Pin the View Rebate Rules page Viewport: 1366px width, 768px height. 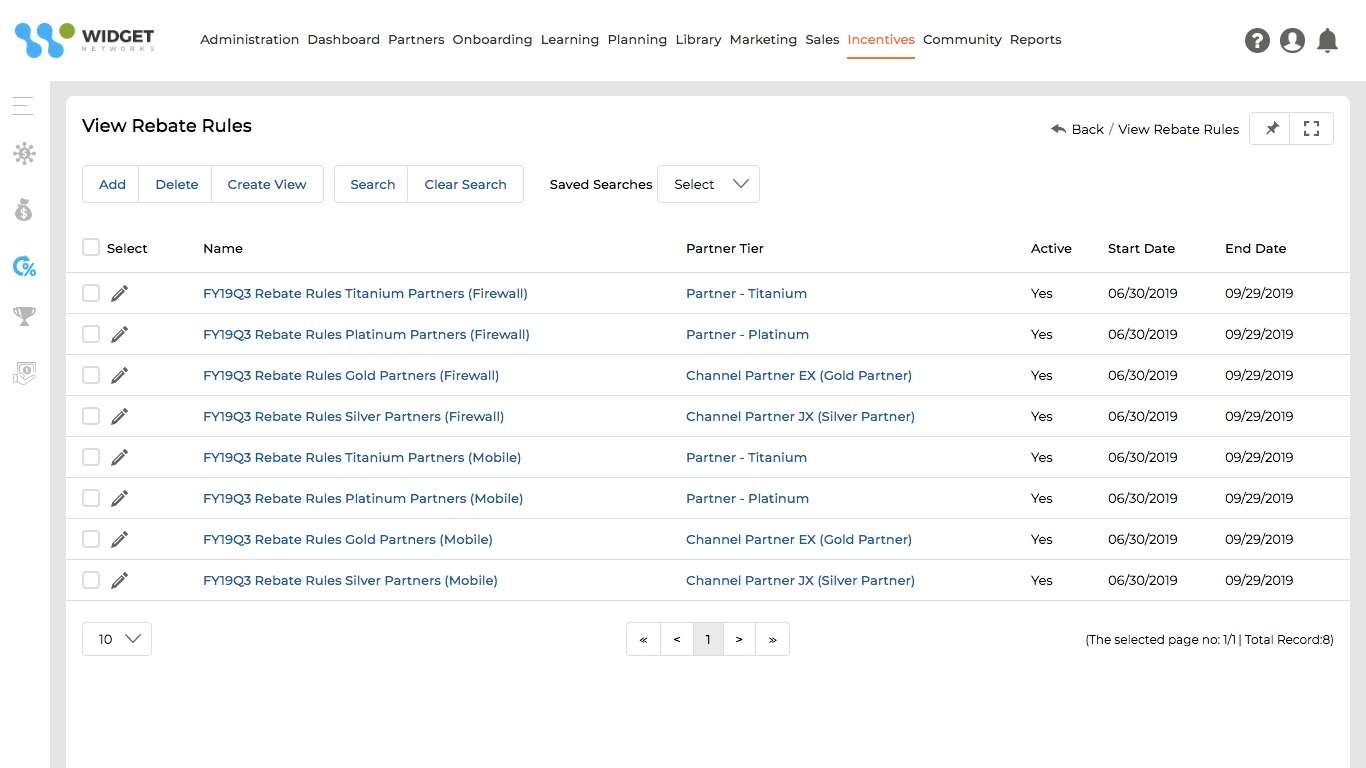1270,128
